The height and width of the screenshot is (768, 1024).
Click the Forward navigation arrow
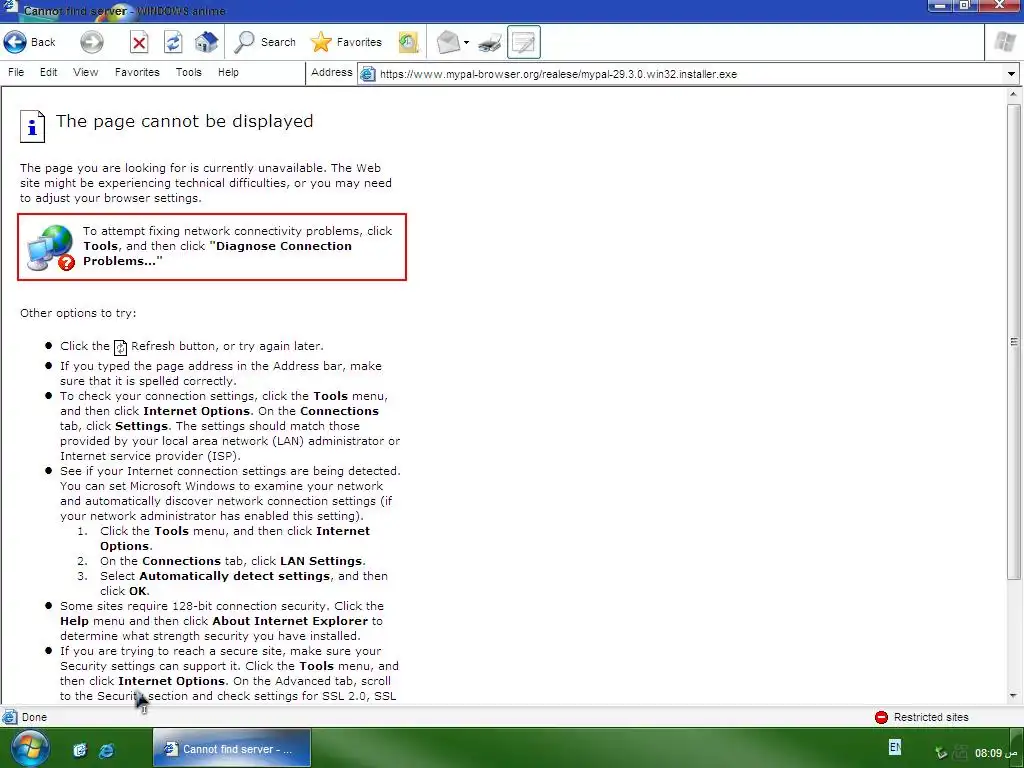[x=91, y=42]
